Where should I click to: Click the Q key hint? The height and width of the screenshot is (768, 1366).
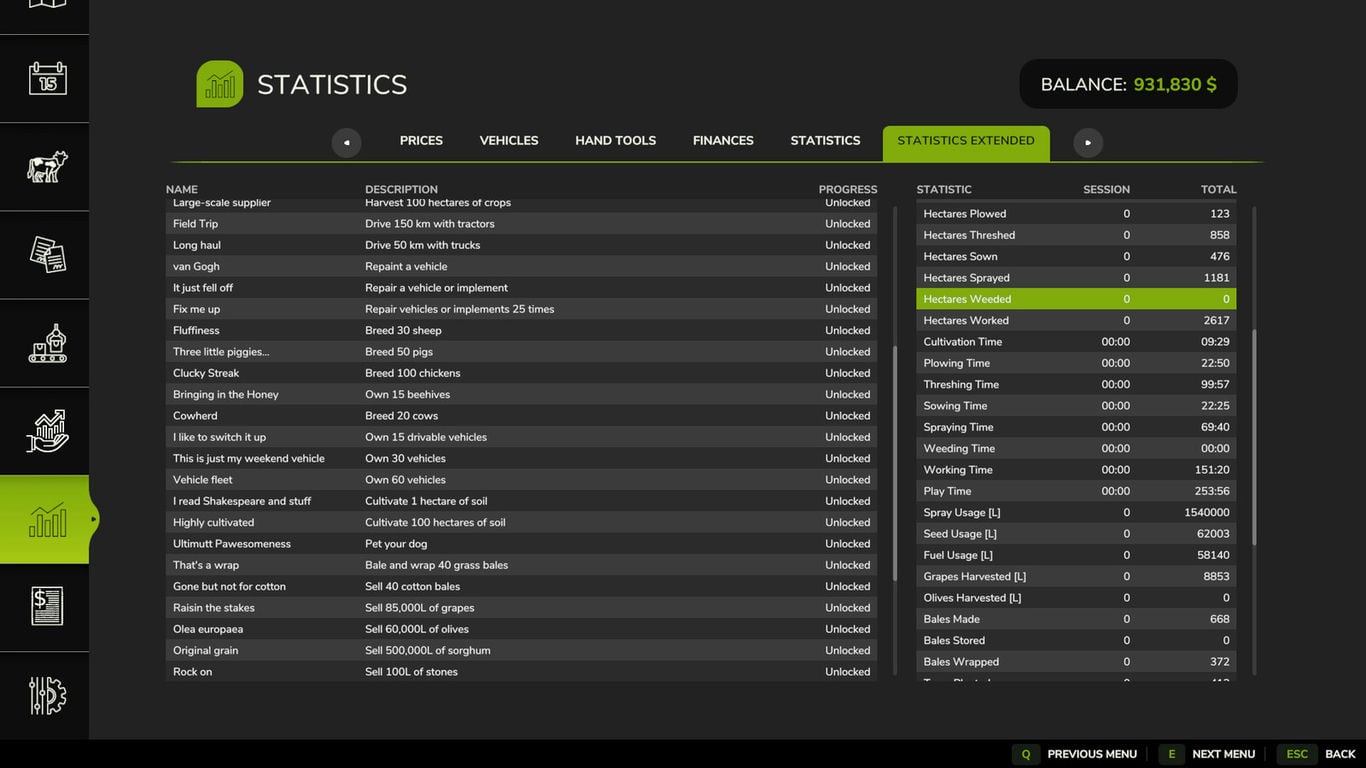(1025, 754)
